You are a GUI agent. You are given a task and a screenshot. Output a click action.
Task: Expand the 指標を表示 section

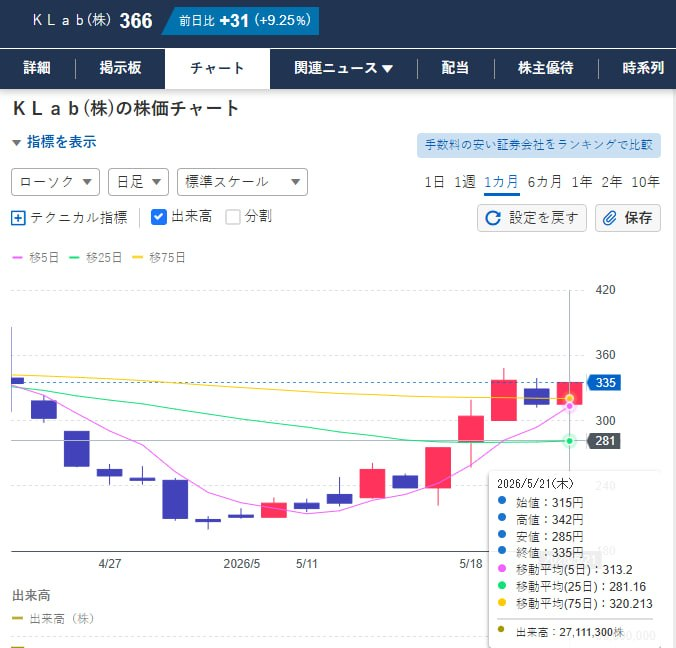[54, 142]
